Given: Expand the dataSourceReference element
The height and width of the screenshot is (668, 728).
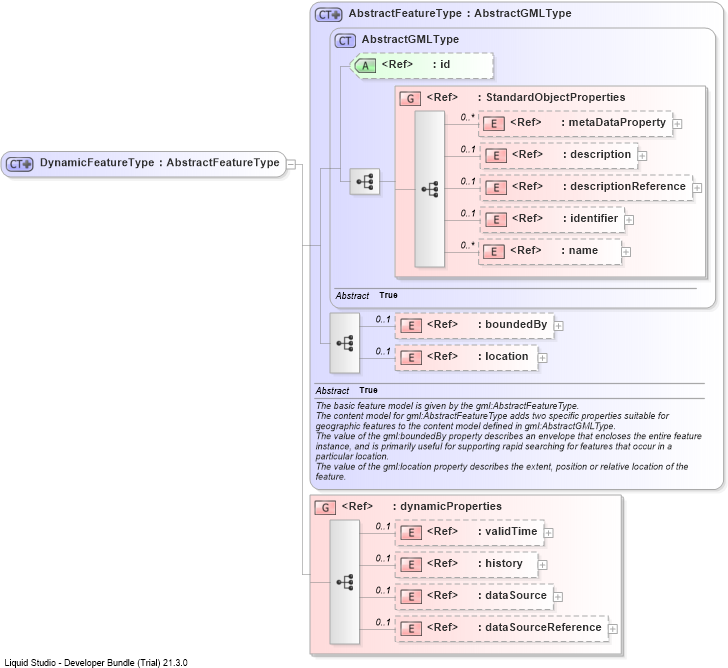Looking at the screenshot, I should coord(613,629).
